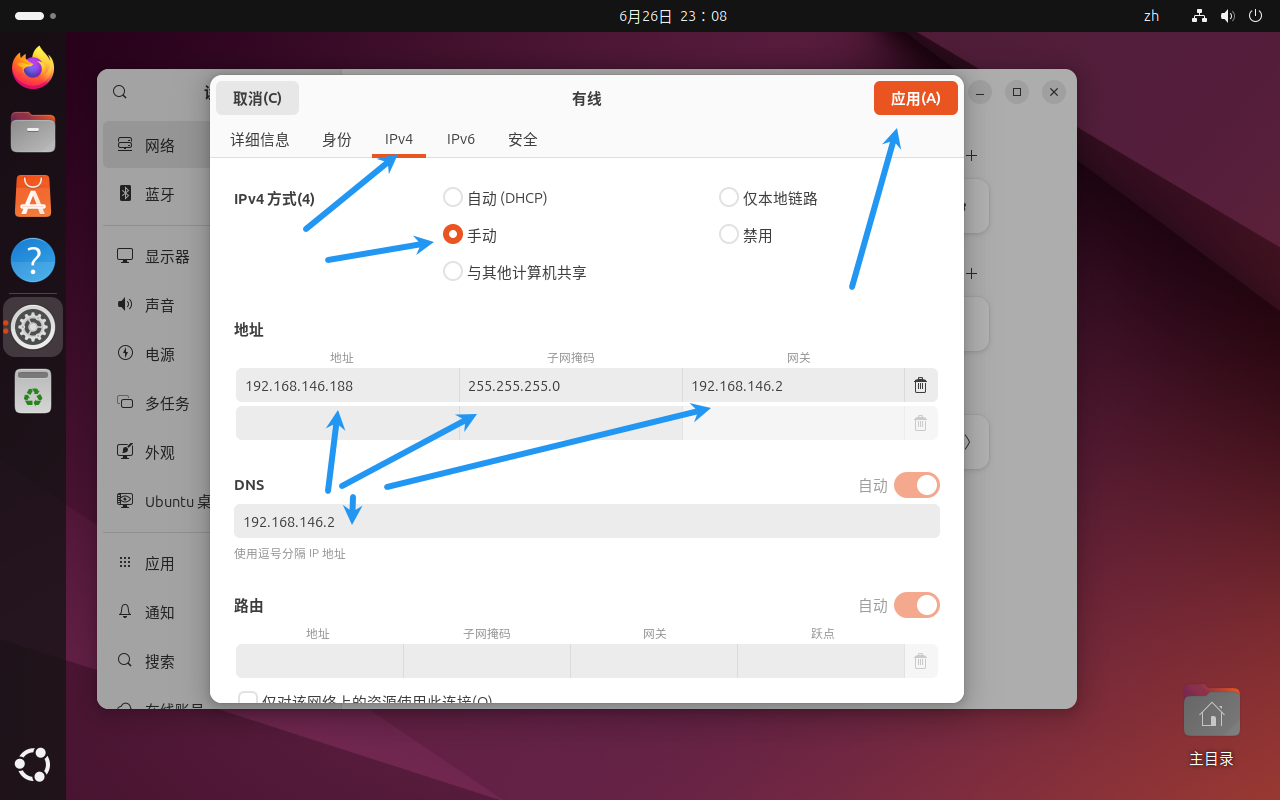
Task: Edit the address field 192.168.146.188
Action: 347,385
